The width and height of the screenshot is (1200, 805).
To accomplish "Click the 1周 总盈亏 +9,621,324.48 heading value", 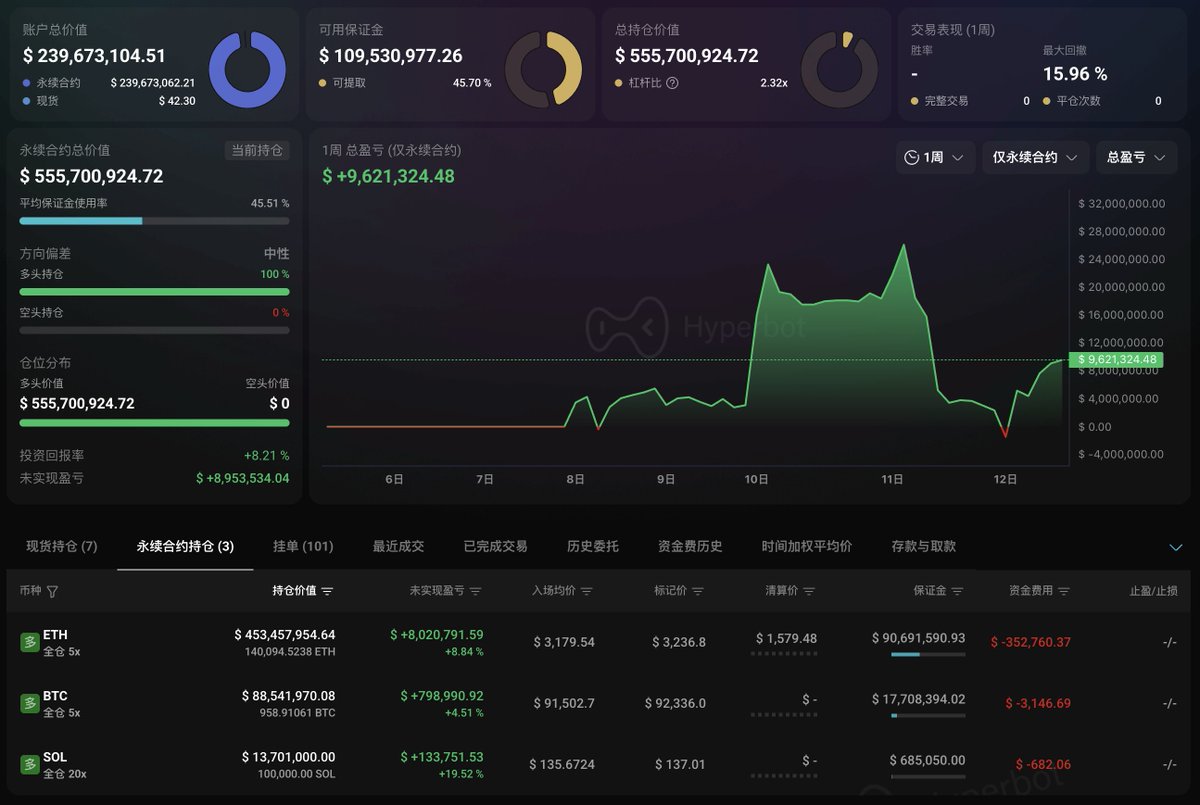I will tap(388, 176).
